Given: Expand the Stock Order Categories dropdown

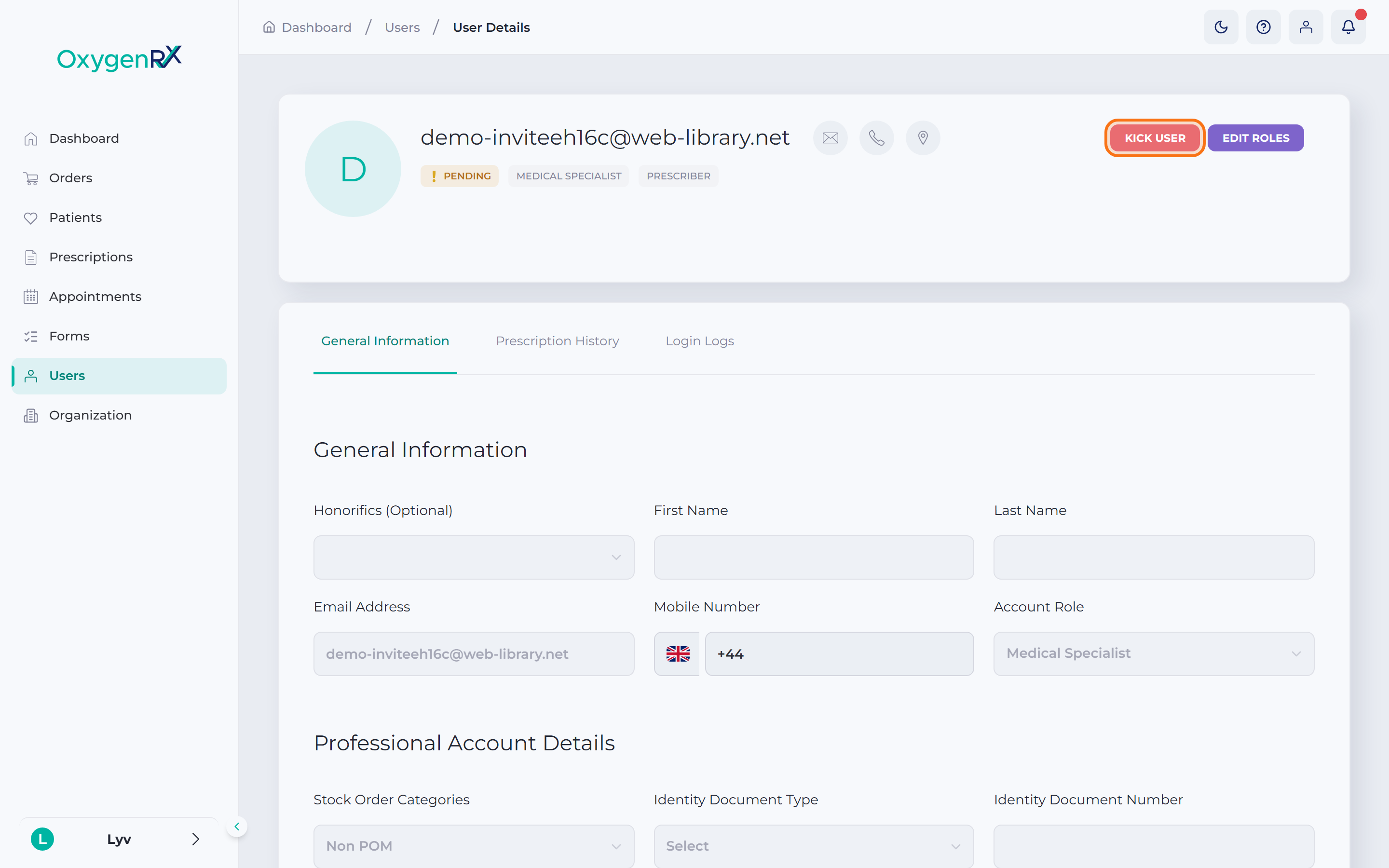Looking at the screenshot, I should (474, 846).
